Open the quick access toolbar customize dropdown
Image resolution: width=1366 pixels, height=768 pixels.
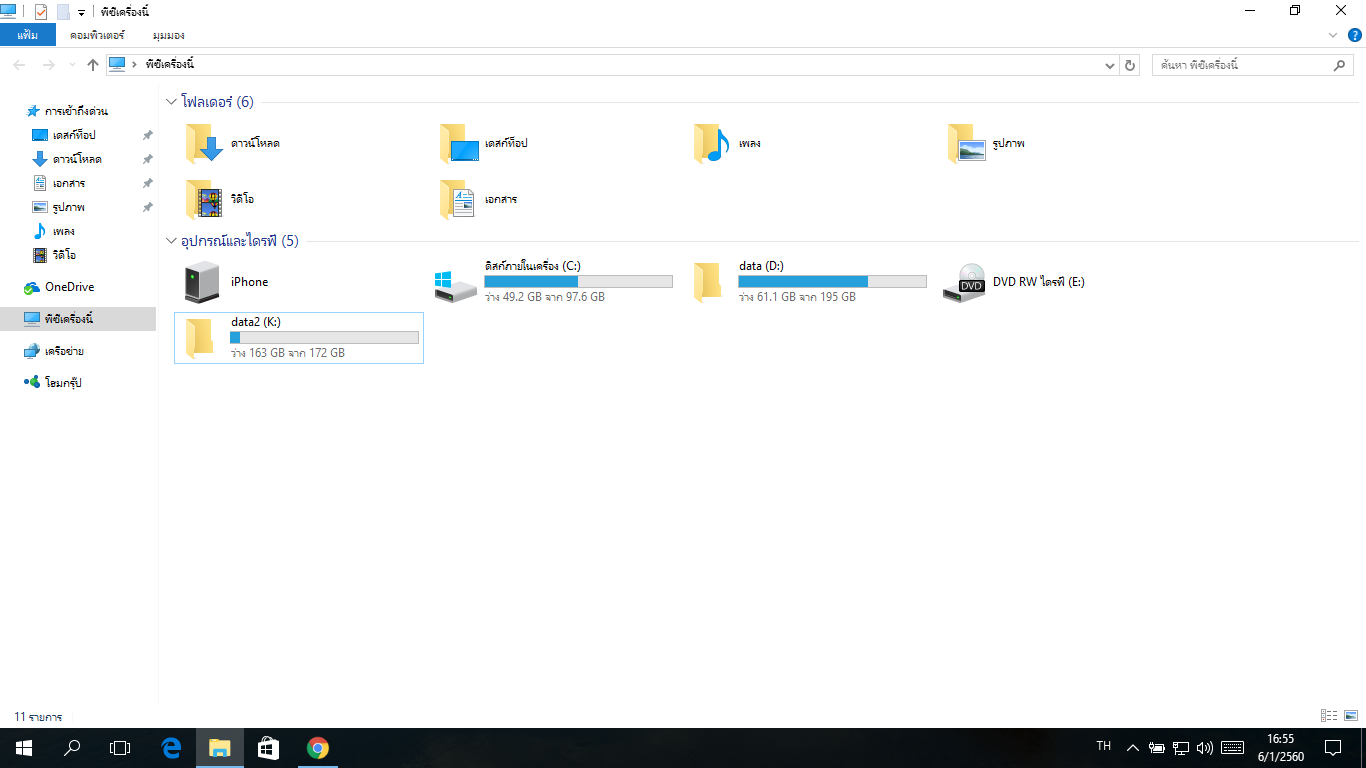point(81,13)
